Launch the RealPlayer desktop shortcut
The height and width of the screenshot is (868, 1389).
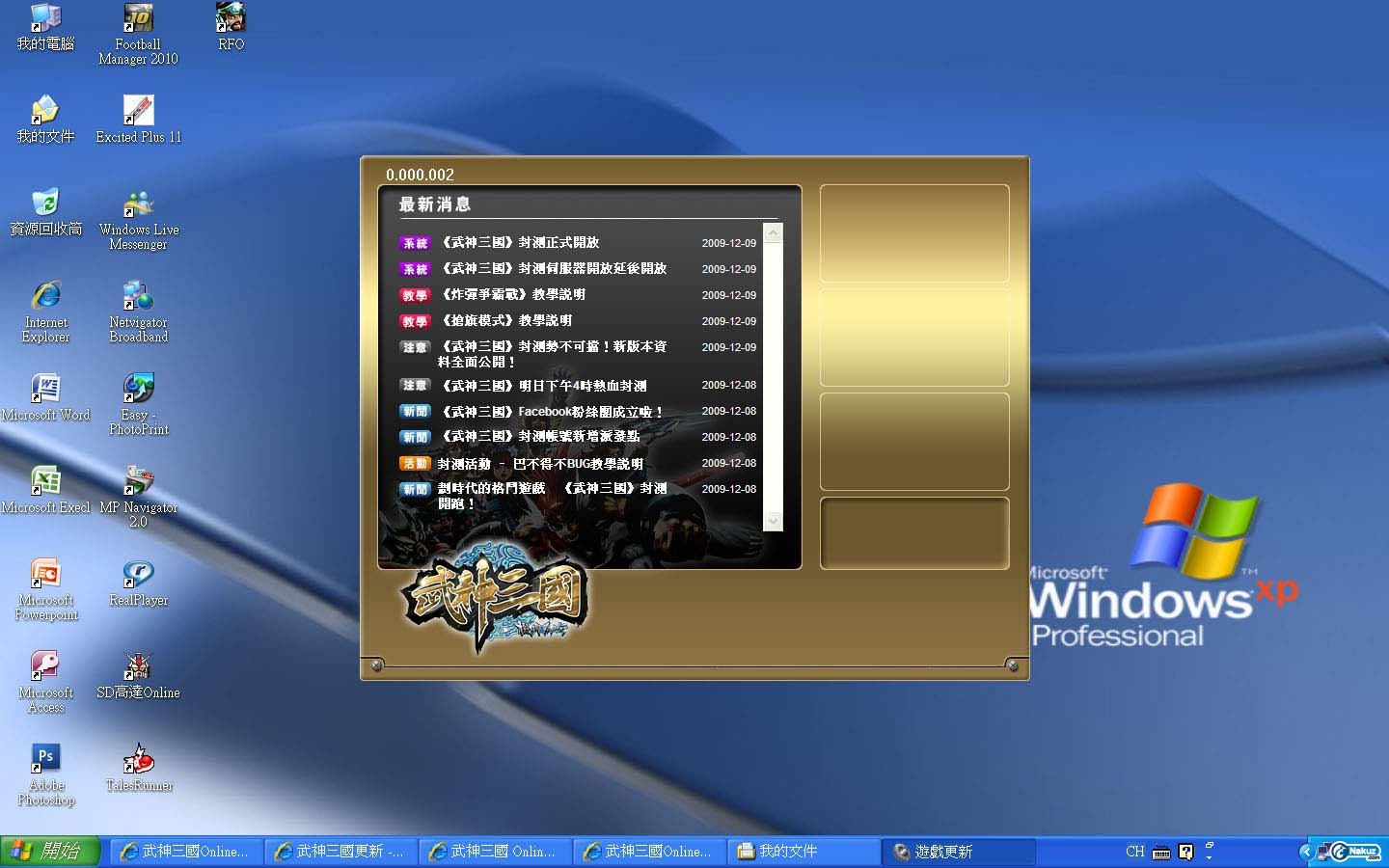(x=138, y=575)
